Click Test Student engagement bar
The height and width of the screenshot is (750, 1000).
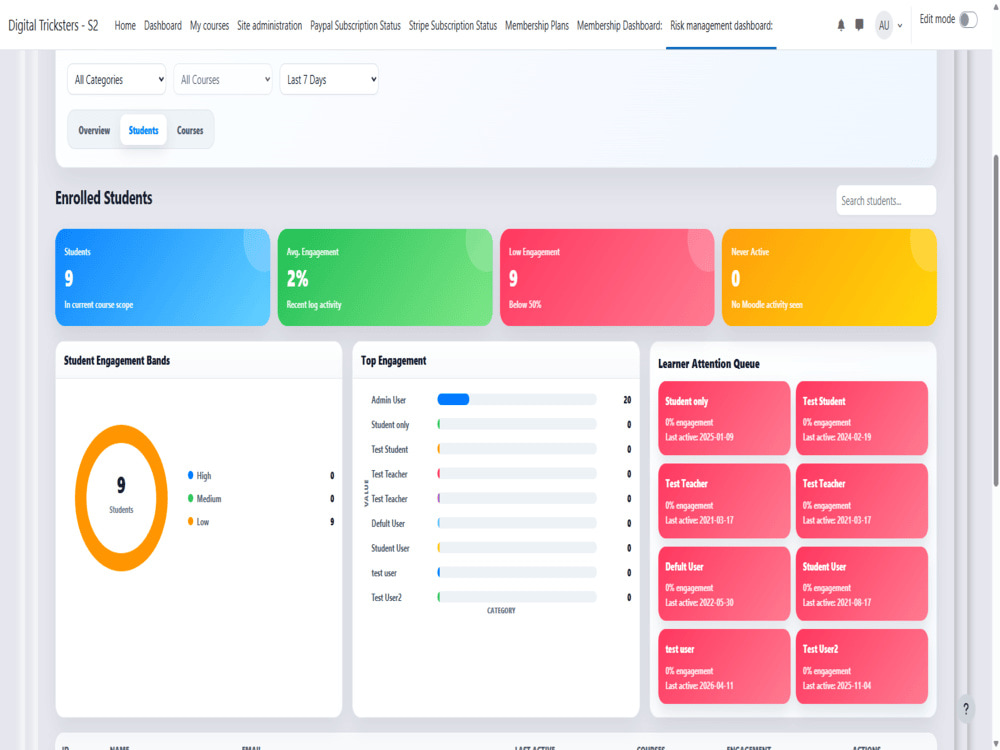point(517,449)
